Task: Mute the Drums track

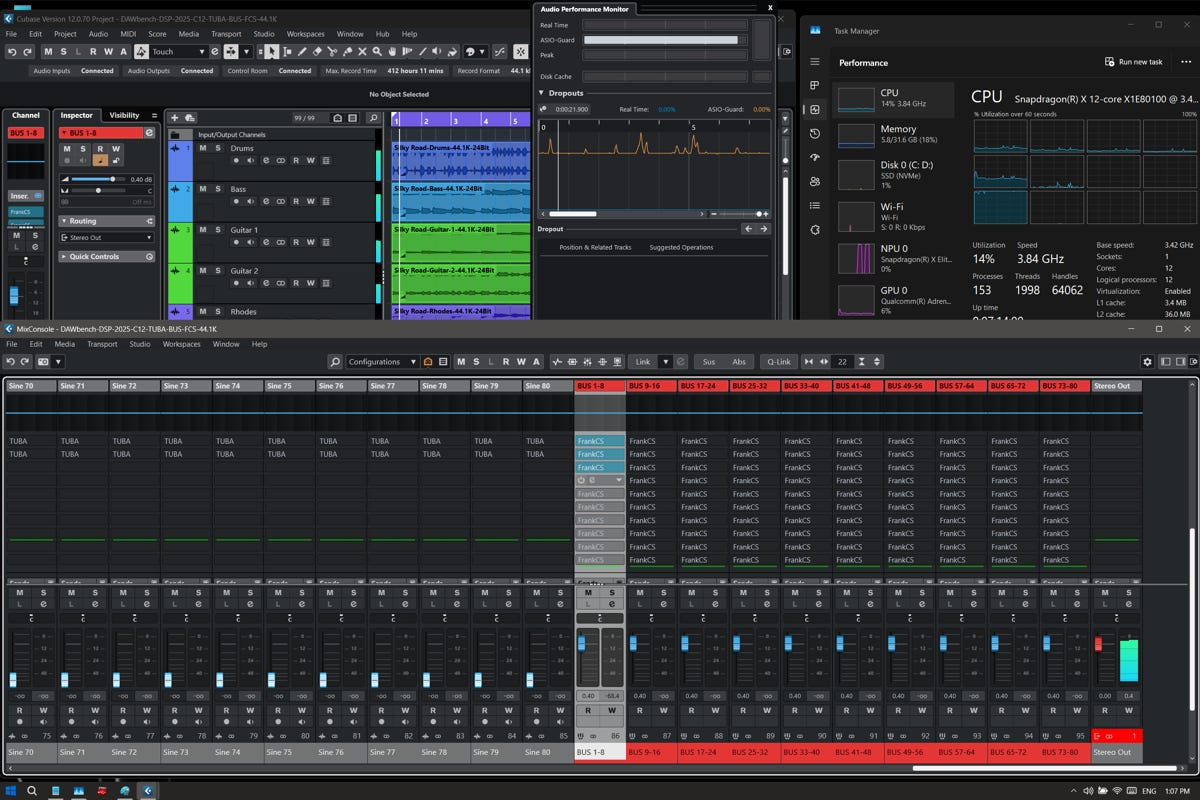Action: tap(202, 148)
